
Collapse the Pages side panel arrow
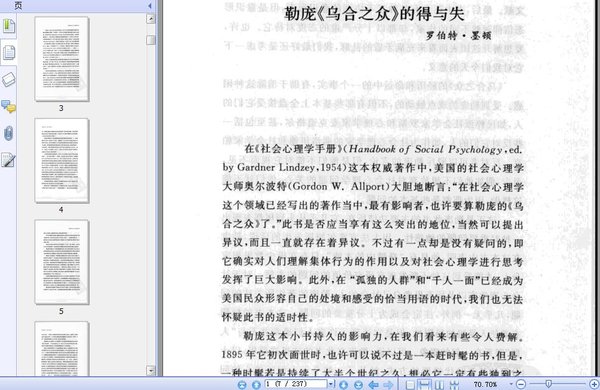[150, 5]
